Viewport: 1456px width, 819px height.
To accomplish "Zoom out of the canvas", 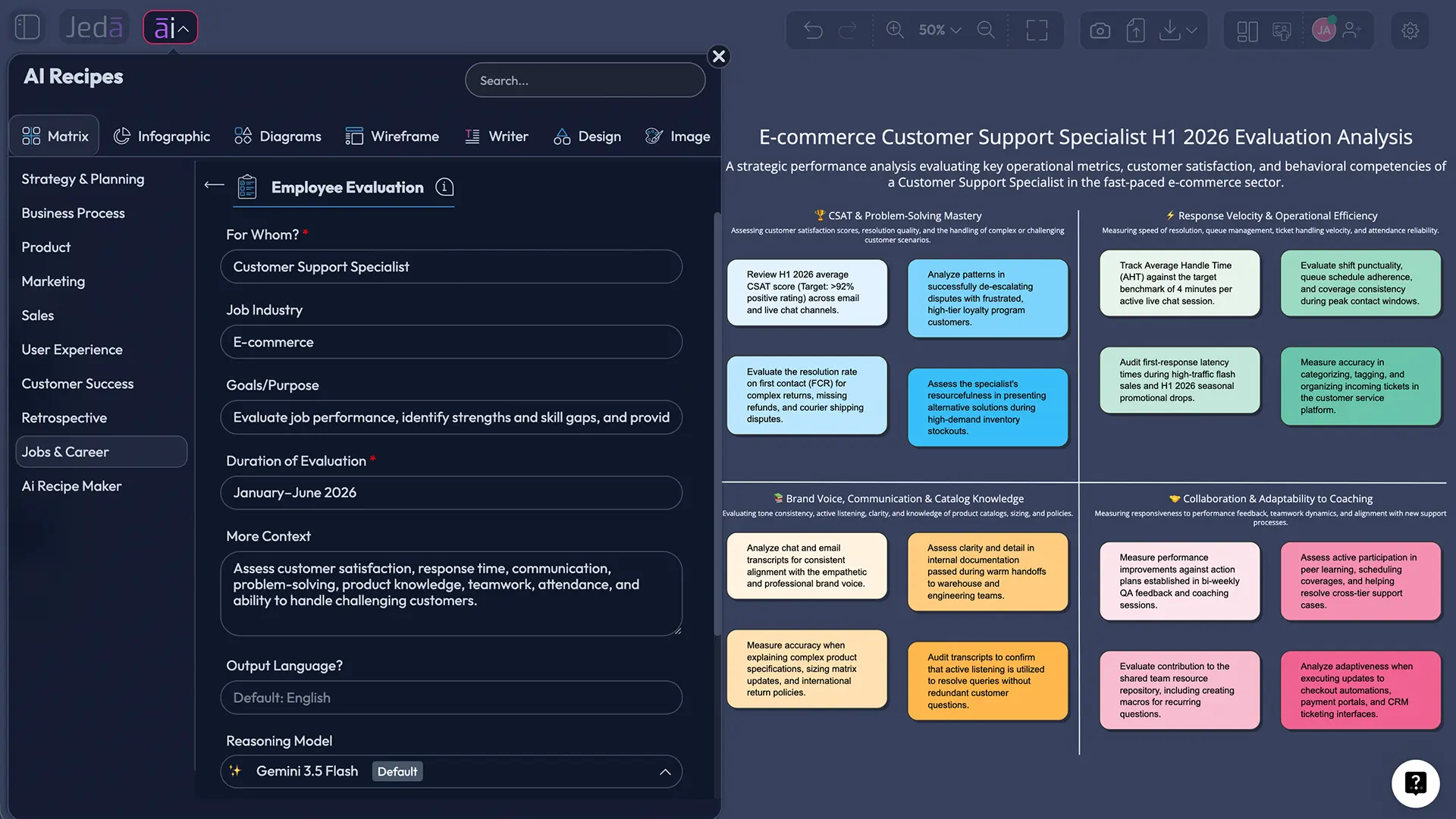I will click(x=986, y=30).
